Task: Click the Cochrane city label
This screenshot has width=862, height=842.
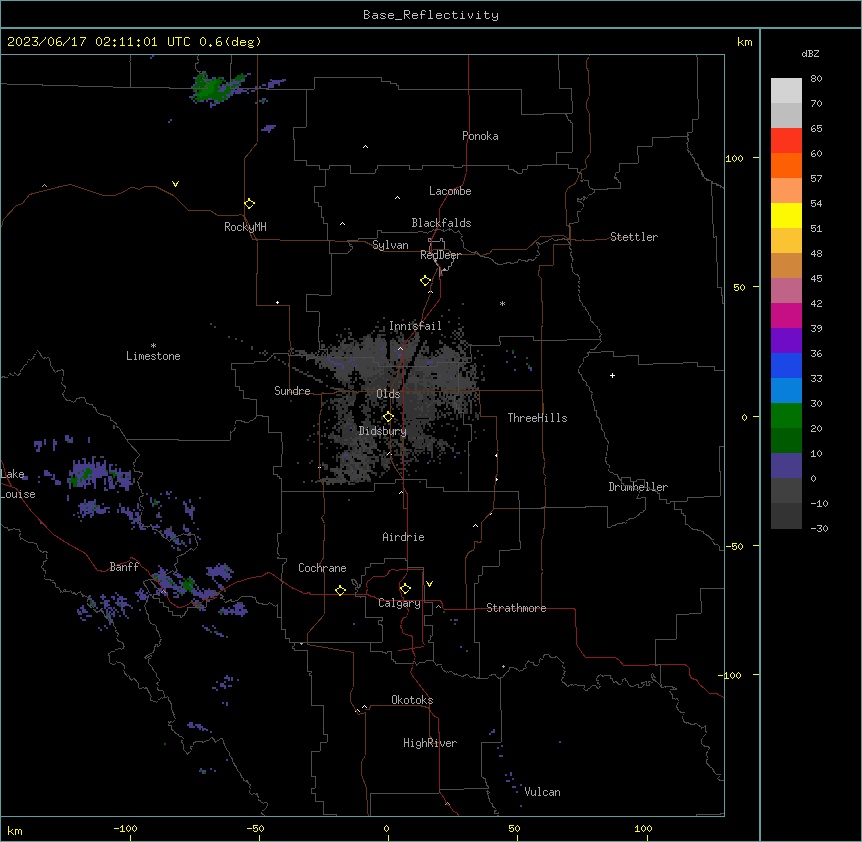Action: click(322, 568)
